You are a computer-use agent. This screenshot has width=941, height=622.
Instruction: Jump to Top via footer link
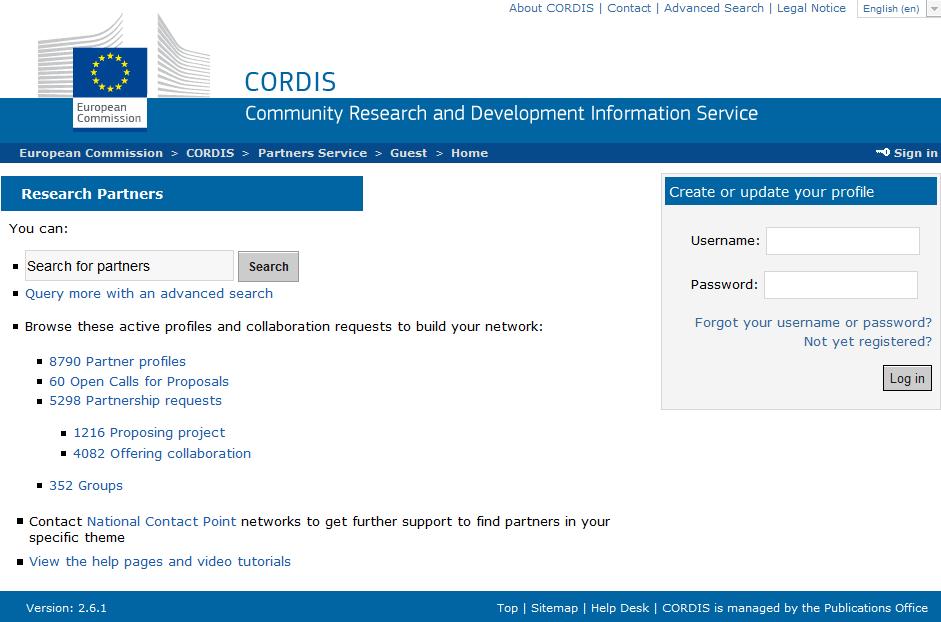tap(507, 608)
